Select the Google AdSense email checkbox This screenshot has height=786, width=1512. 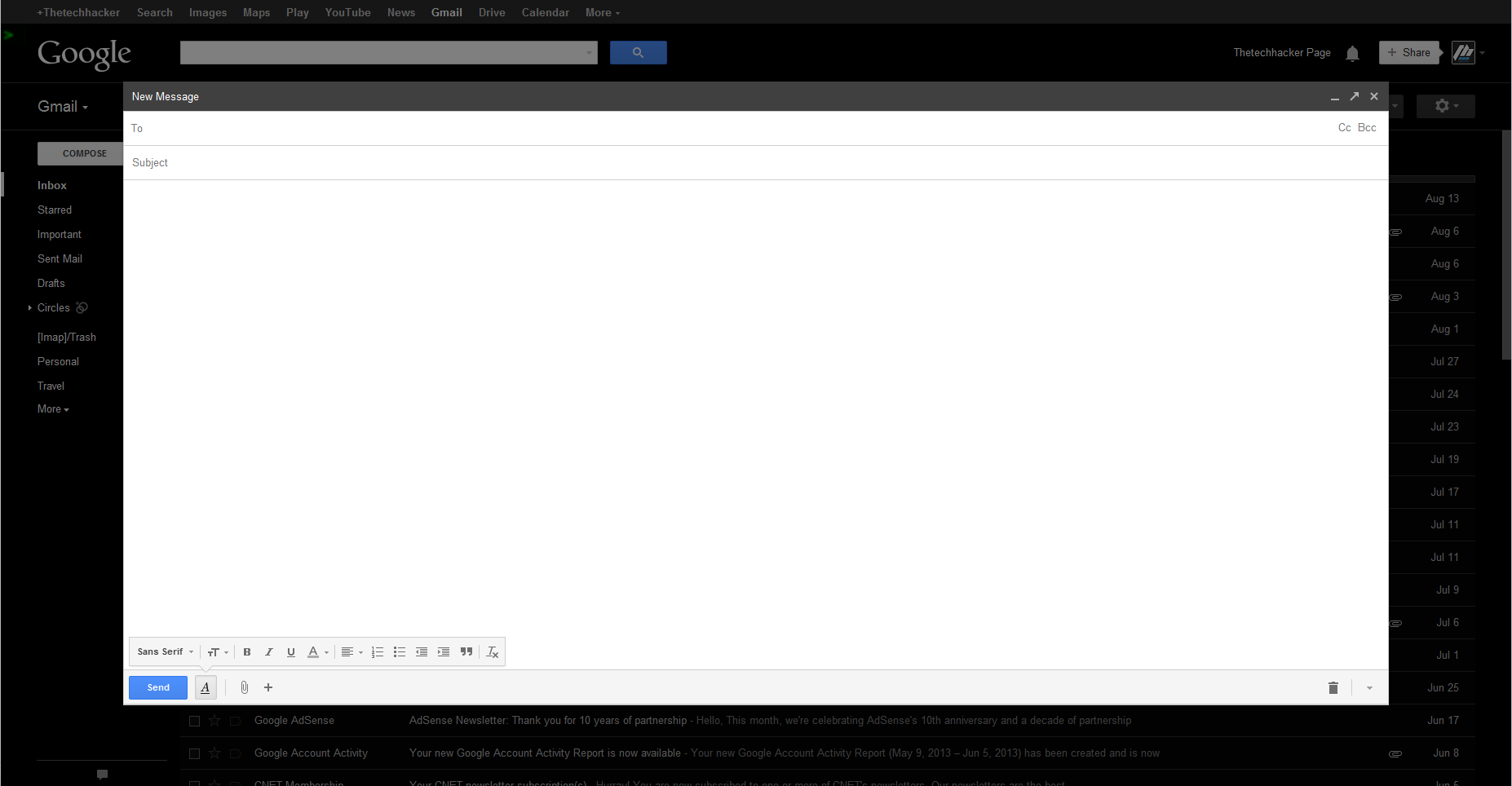point(194,721)
